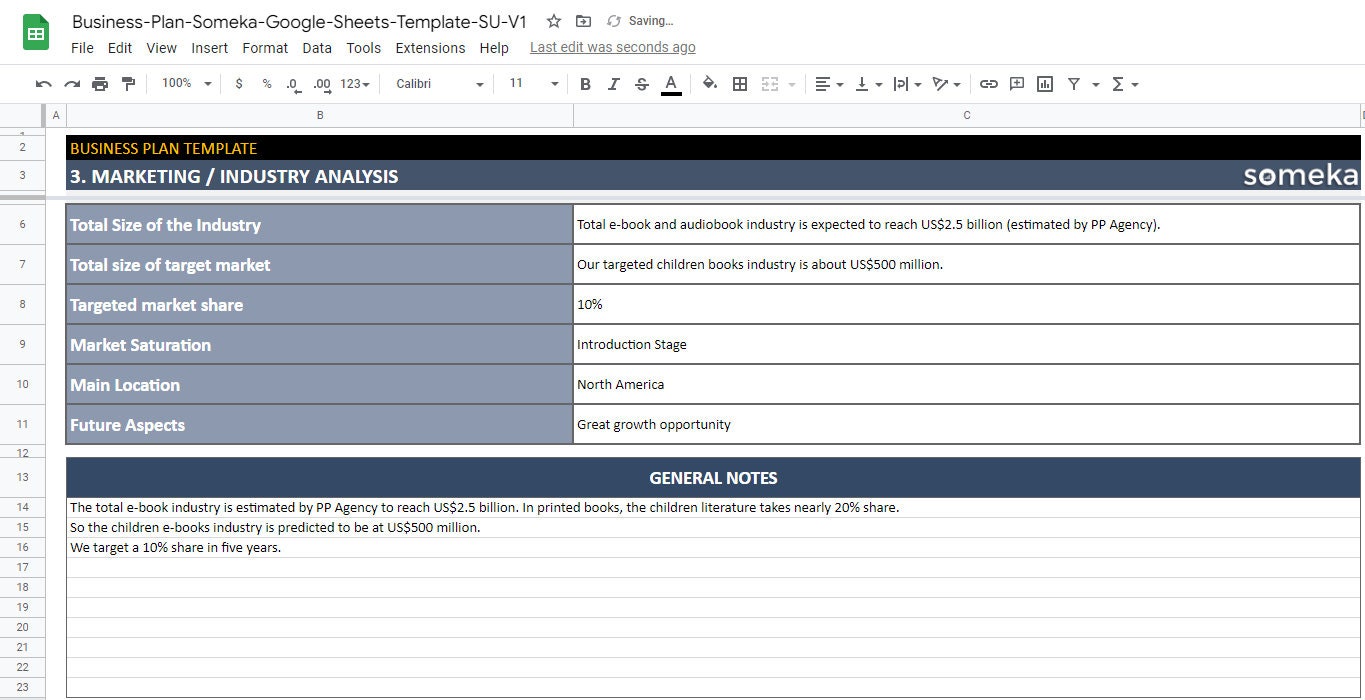Open the fill color paint bucket
Screen dimensions: 1365x700
tap(710, 84)
